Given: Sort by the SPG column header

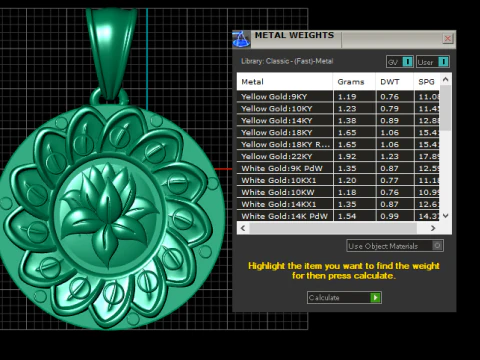Looking at the screenshot, I should pyautogui.click(x=427, y=82).
